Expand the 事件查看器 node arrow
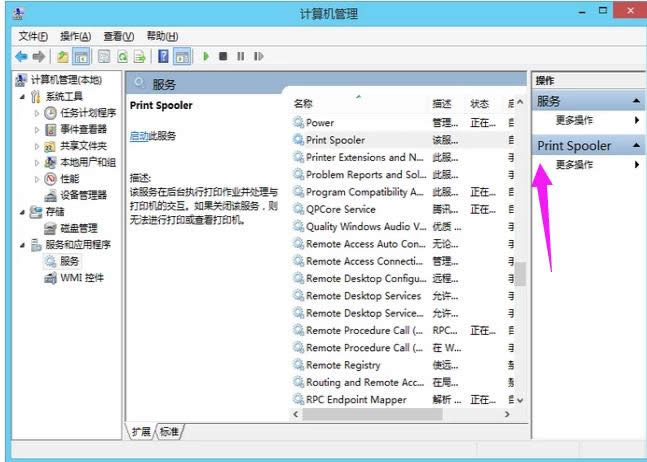The width and height of the screenshot is (647, 462). [37, 129]
